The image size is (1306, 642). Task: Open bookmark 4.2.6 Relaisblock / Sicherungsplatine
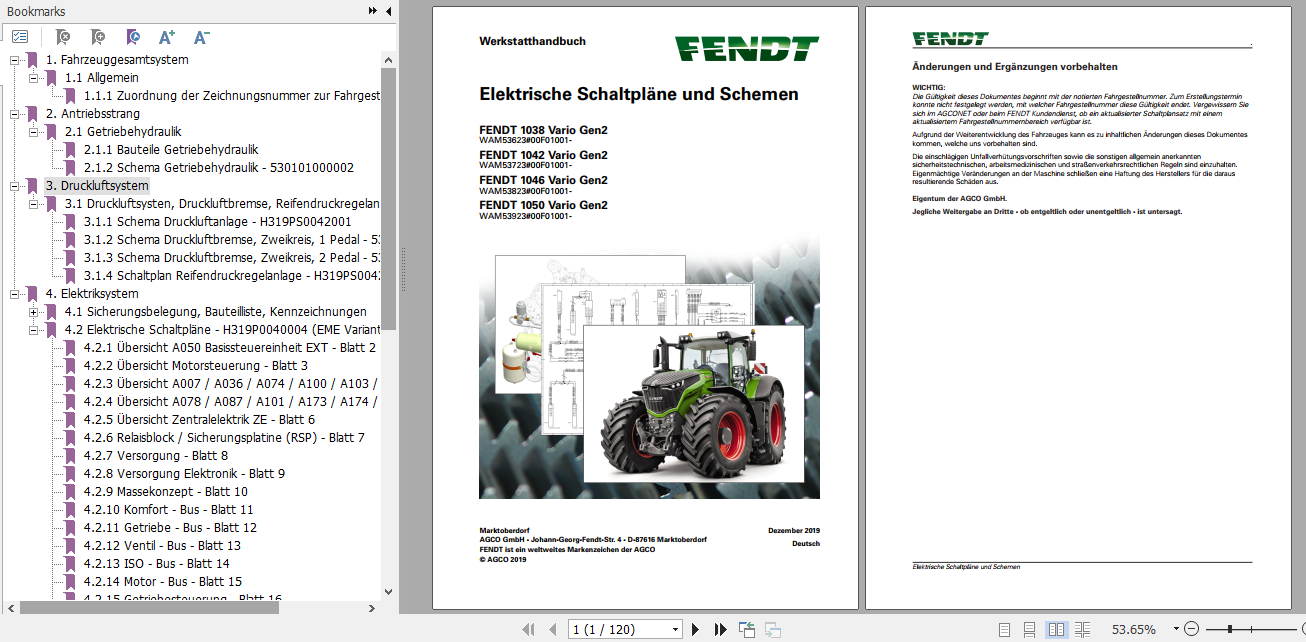(224, 438)
